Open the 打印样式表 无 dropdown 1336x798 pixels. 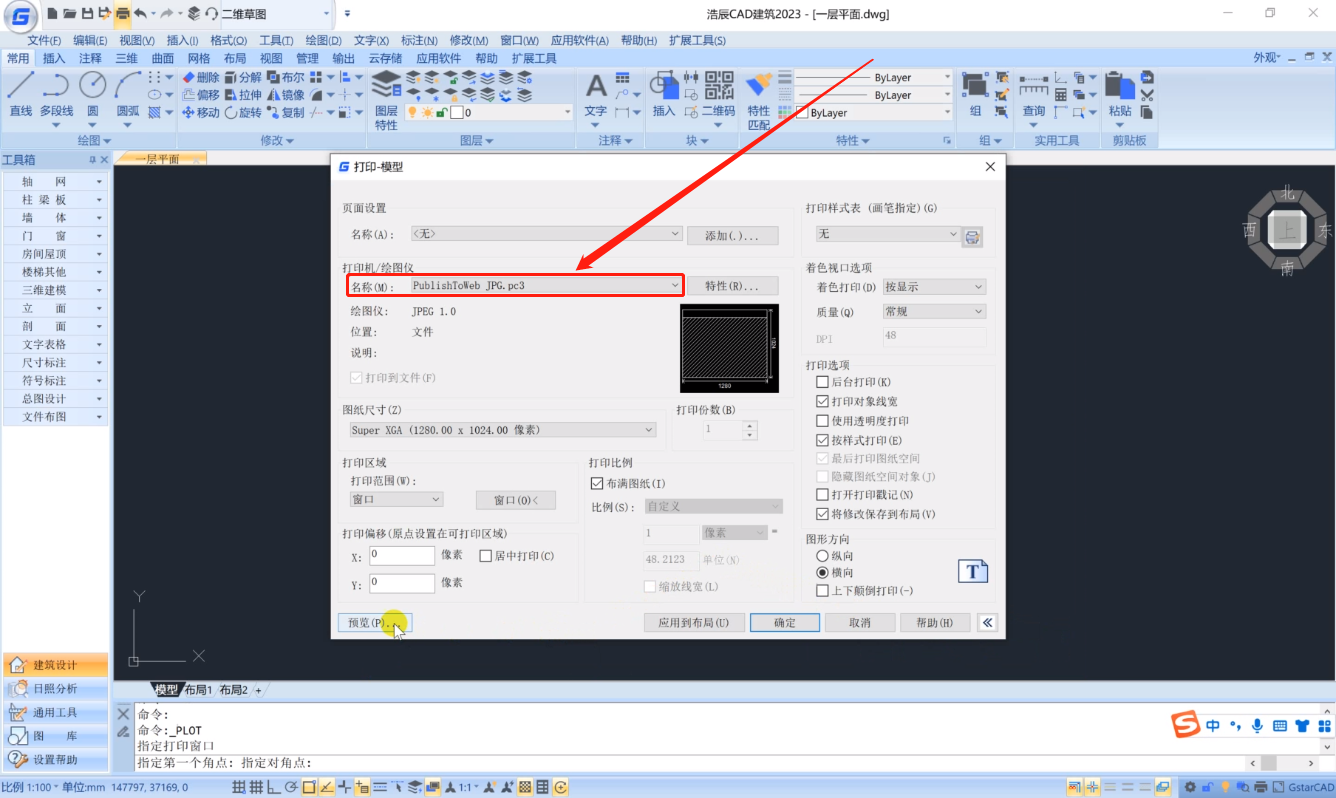pyautogui.click(x=888, y=233)
